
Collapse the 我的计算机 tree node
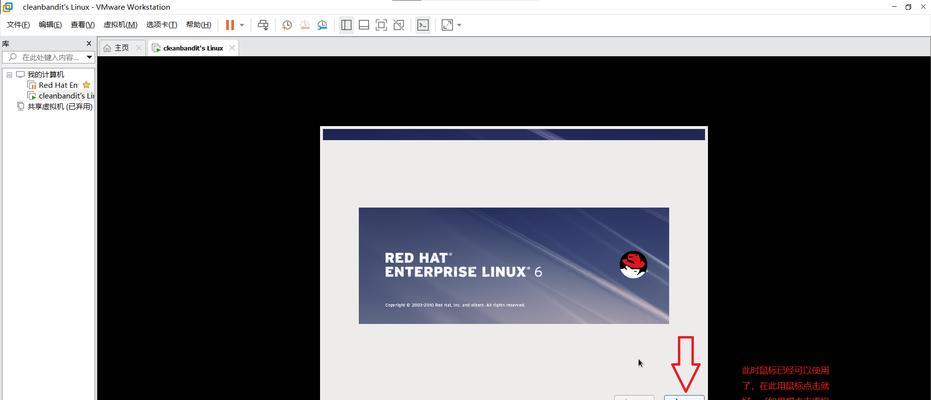tap(10, 75)
